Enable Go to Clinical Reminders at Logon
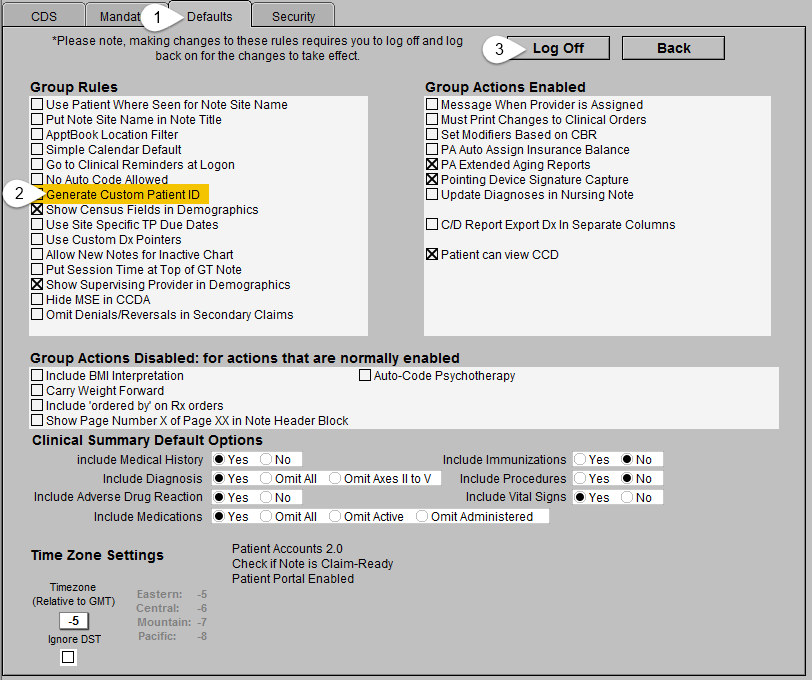812x680 pixels. coord(37,165)
